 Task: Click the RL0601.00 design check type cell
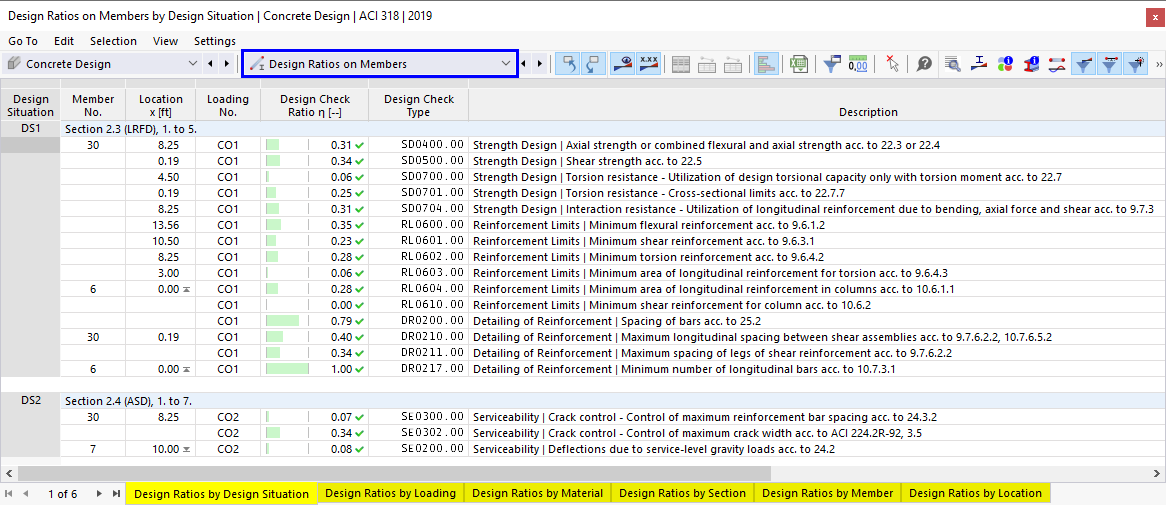tap(419, 239)
